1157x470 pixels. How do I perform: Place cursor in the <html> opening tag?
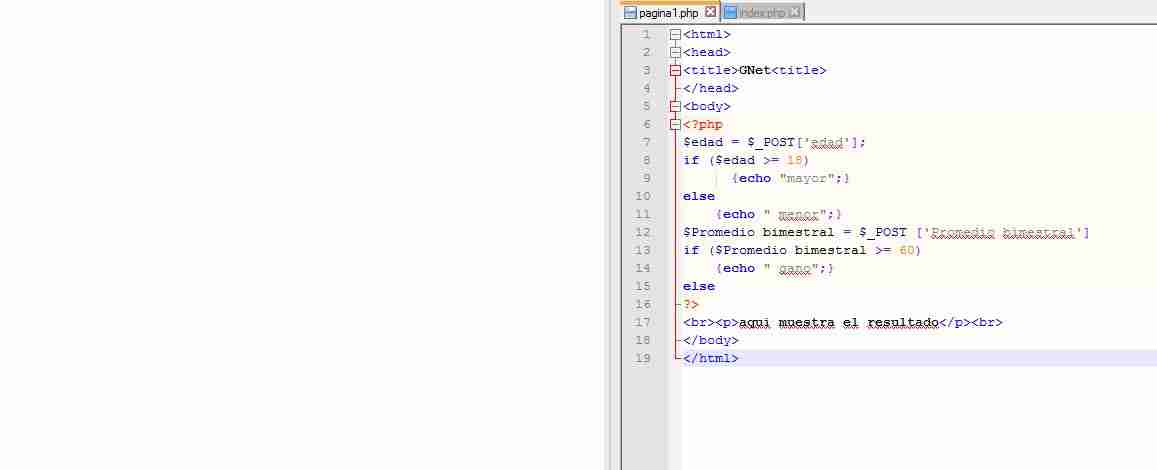[707, 35]
